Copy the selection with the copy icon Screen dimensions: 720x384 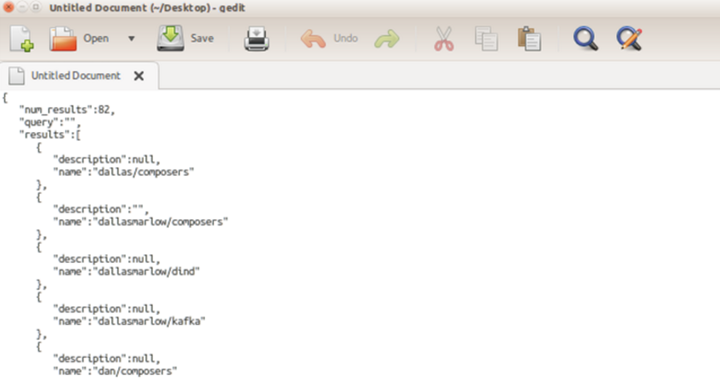[x=486, y=39]
